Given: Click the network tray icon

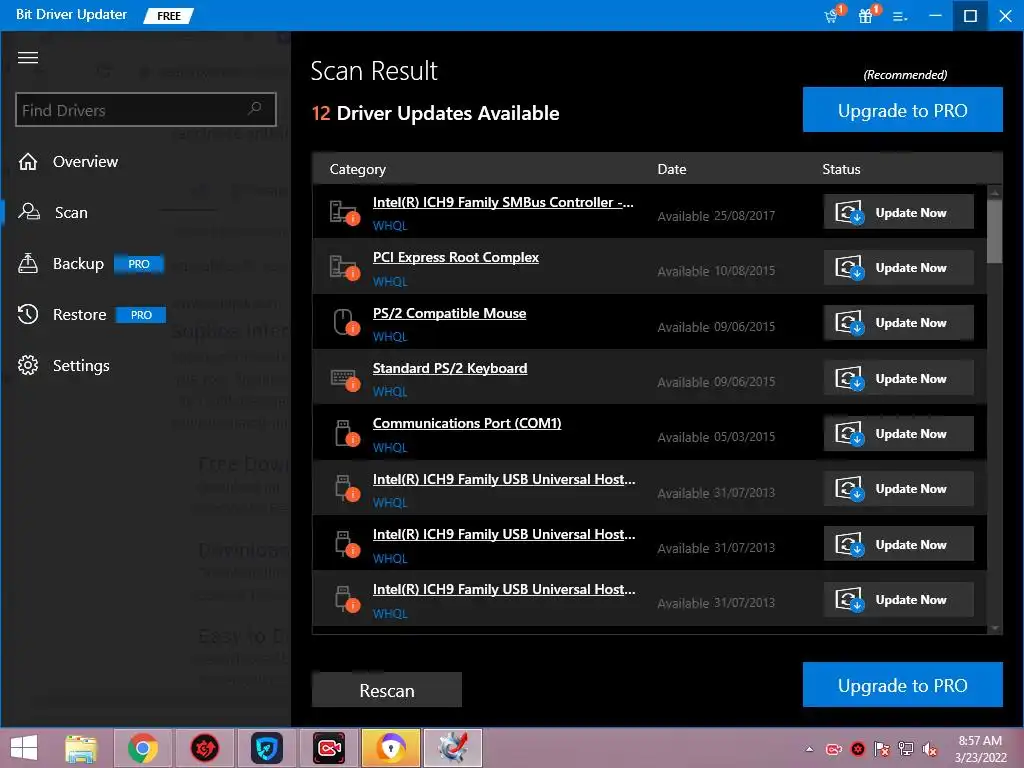Looking at the screenshot, I should (x=906, y=749).
